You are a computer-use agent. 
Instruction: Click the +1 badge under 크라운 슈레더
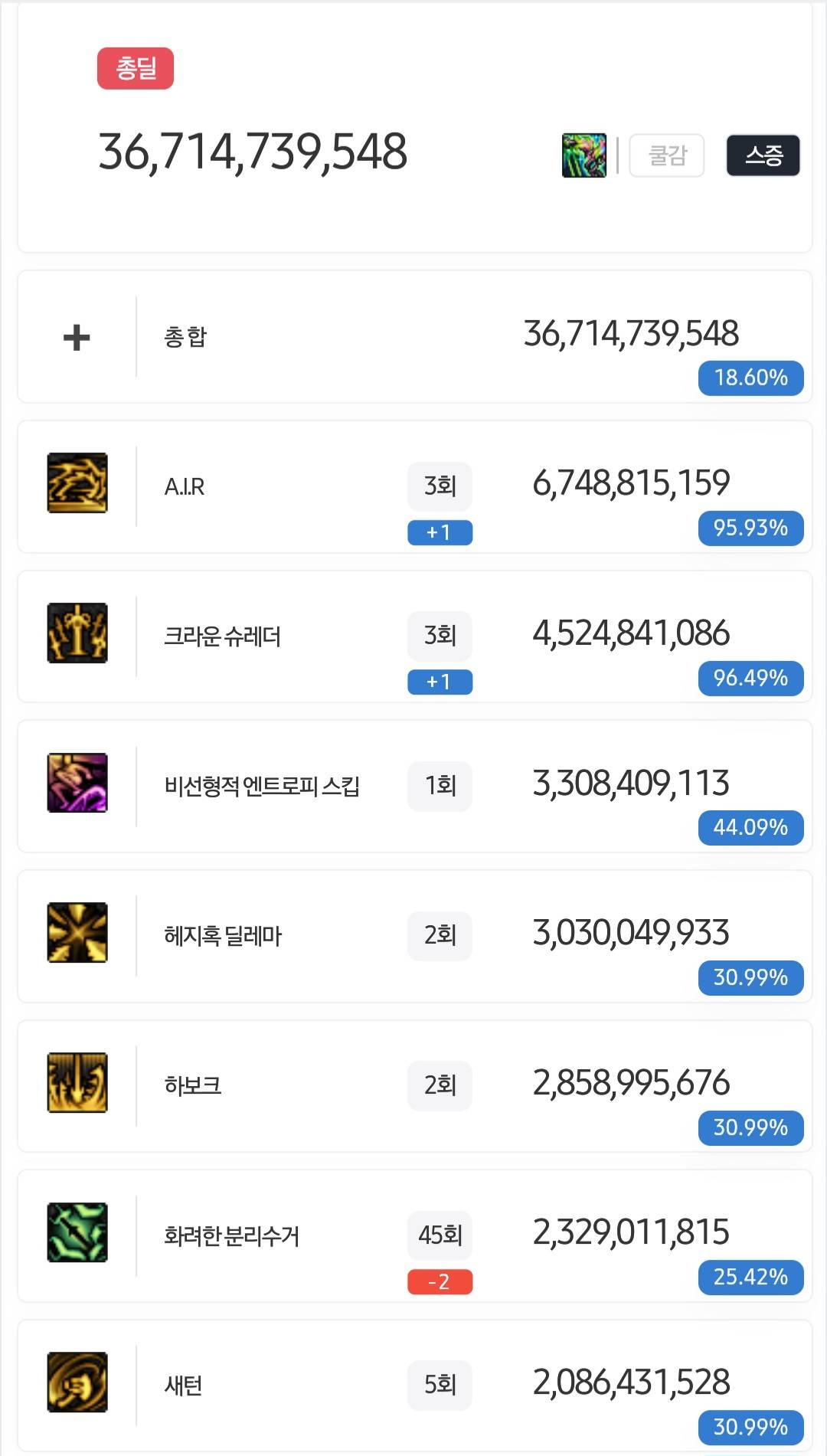pyautogui.click(x=440, y=682)
